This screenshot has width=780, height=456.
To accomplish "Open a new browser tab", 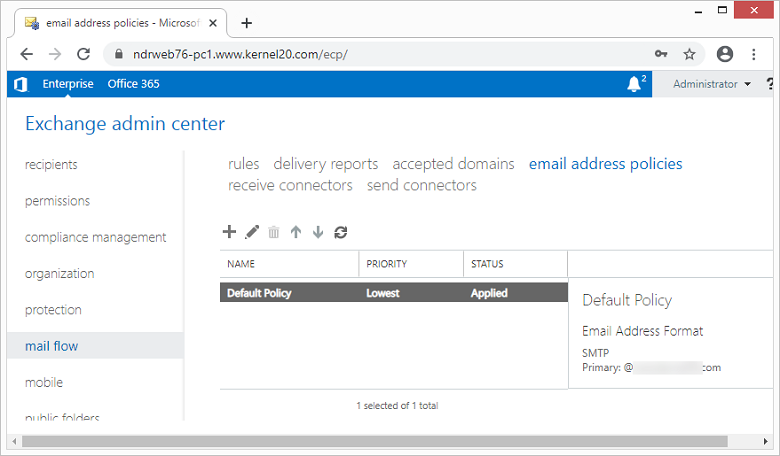I will click(x=246, y=23).
